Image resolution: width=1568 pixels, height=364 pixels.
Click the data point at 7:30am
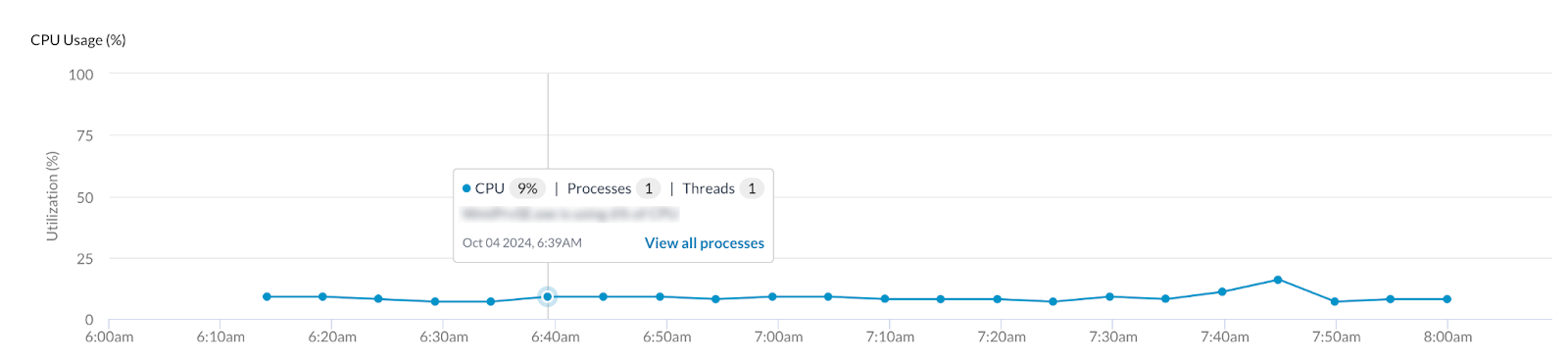1109,296
